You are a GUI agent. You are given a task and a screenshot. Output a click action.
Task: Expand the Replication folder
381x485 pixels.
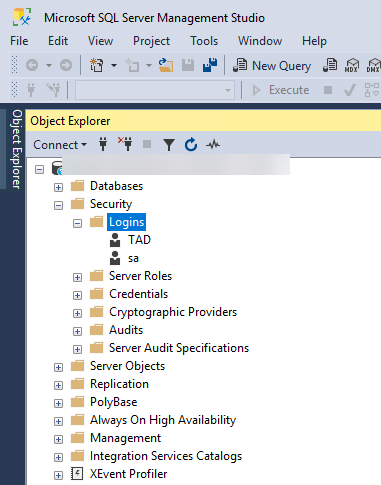(58, 385)
